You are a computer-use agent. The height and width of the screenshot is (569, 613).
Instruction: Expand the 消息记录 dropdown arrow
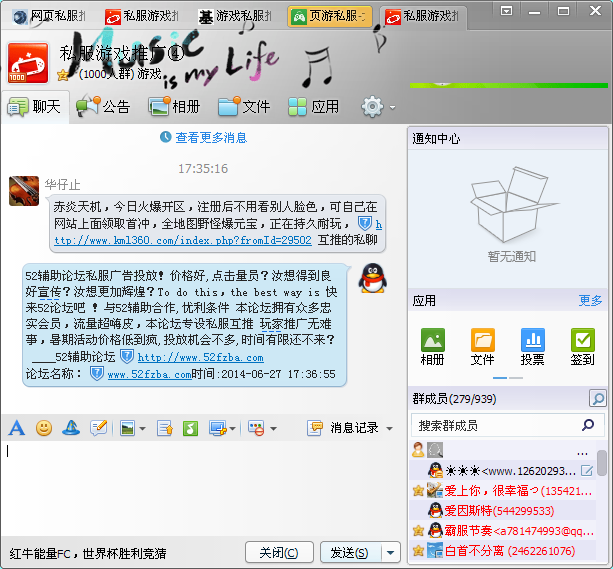[x=389, y=429]
